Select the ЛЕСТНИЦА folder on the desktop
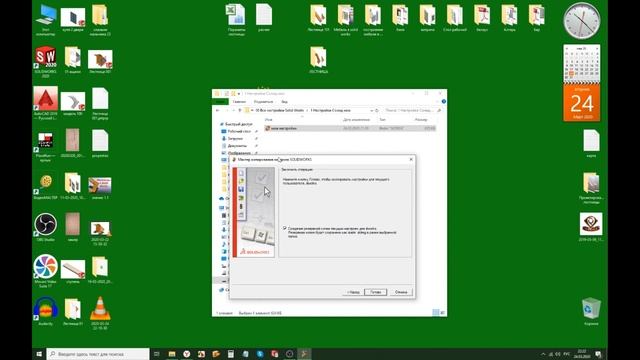This screenshot has height=360, width=640. [x=318, y=60]
